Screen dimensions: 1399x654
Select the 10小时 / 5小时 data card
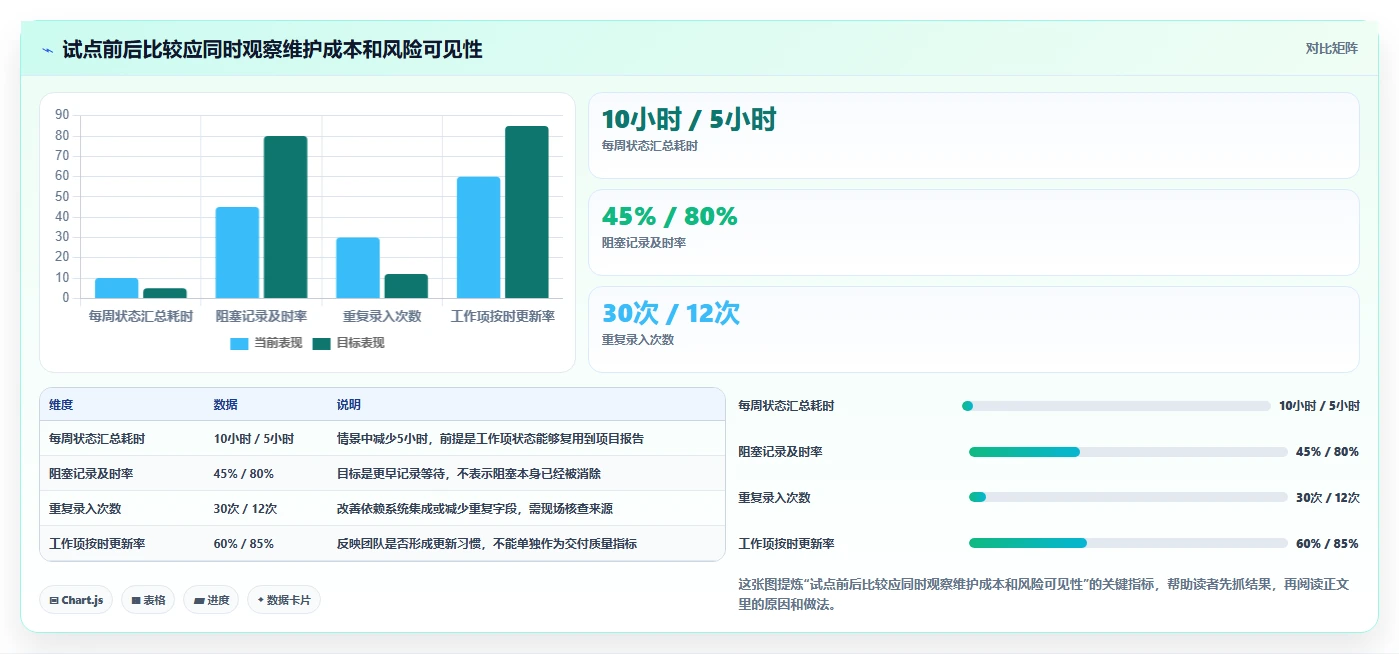click(973, 135)
